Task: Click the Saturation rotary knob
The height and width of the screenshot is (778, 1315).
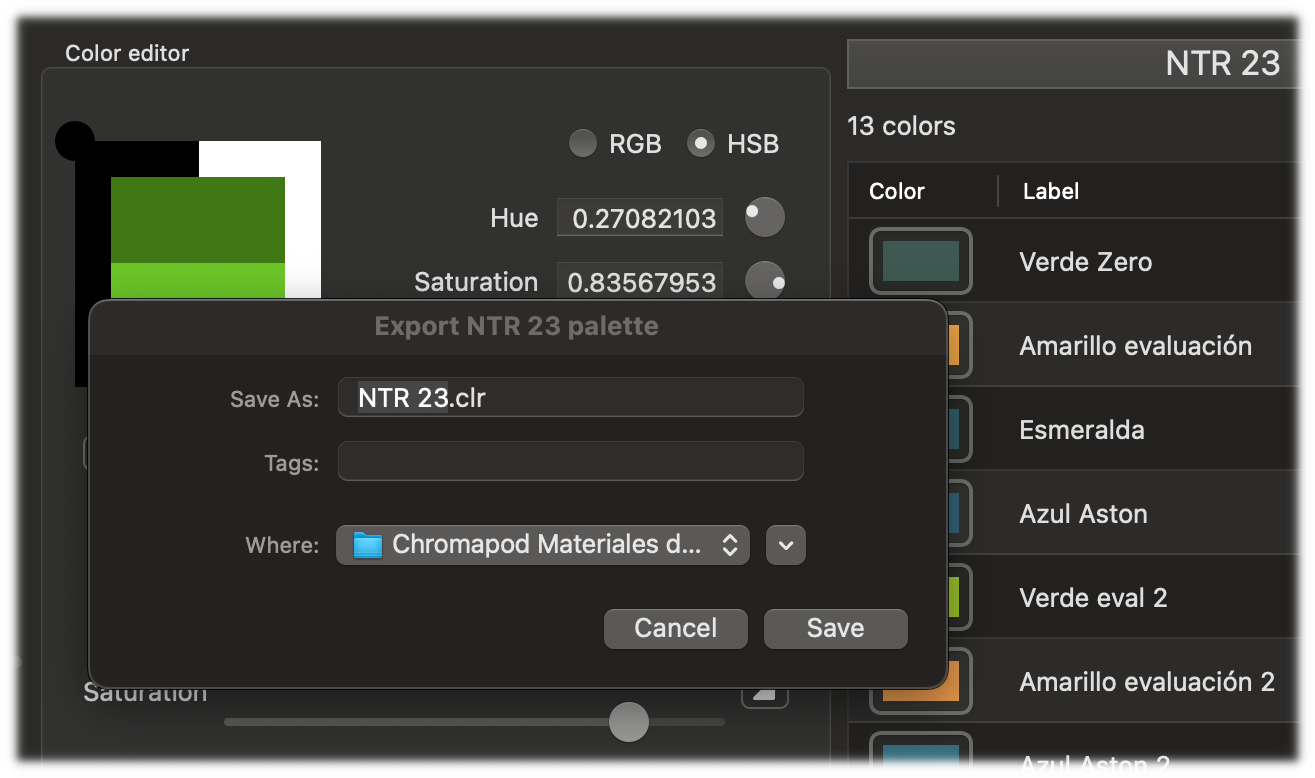Action: click(765, 281)
